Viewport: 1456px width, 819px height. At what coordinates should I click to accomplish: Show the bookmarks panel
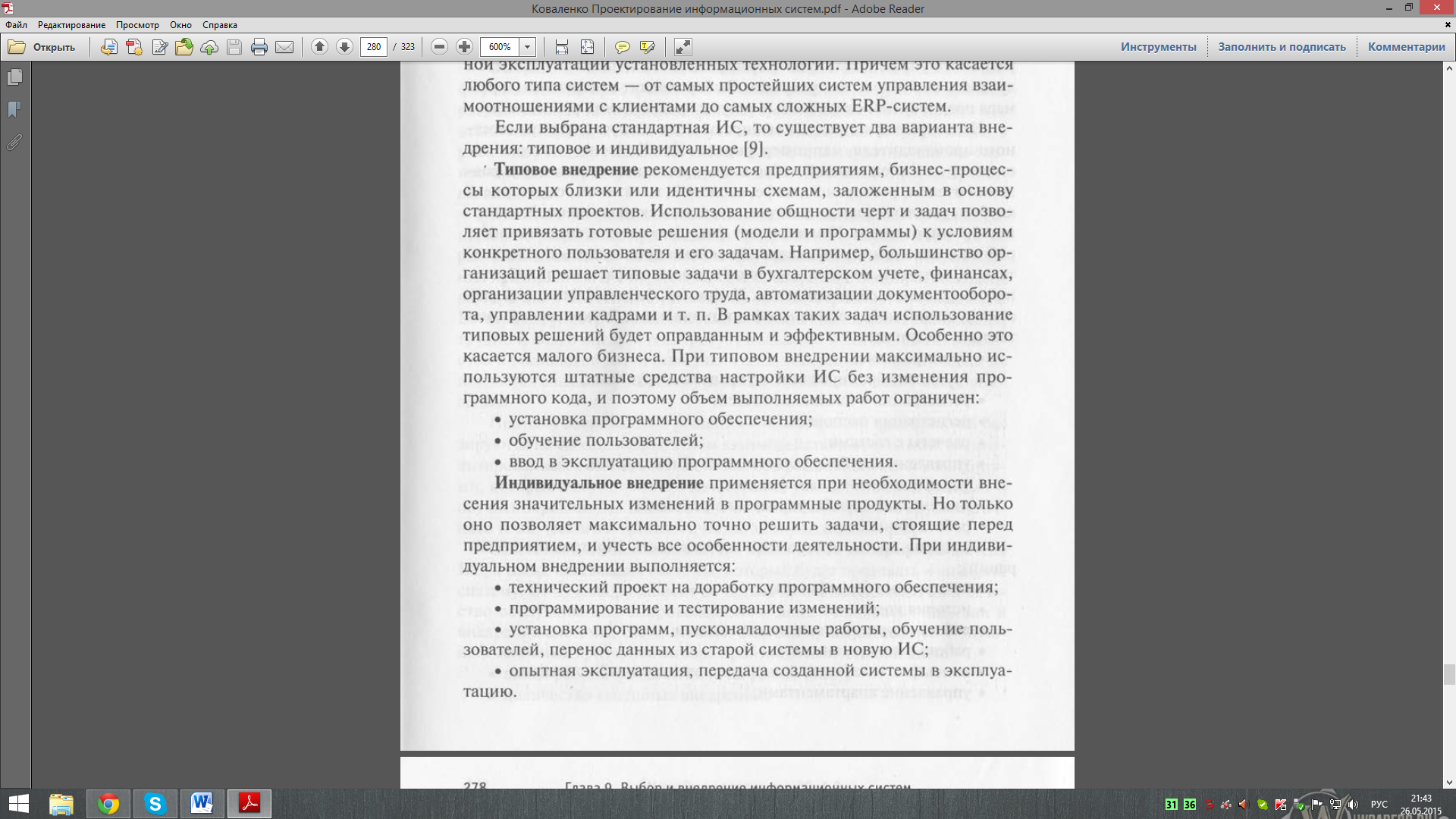[x=14, y=110]
